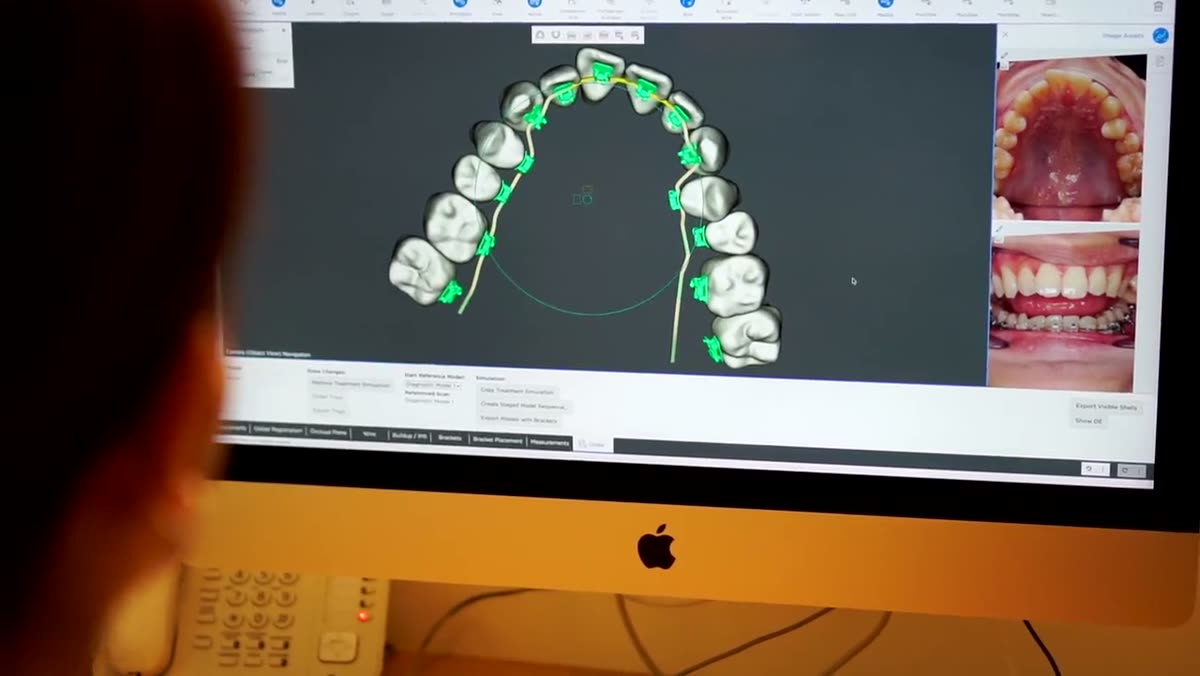This screenshot has height=676, width=1200.
Task: Open the Wire tab
Action: click(369, 434)
